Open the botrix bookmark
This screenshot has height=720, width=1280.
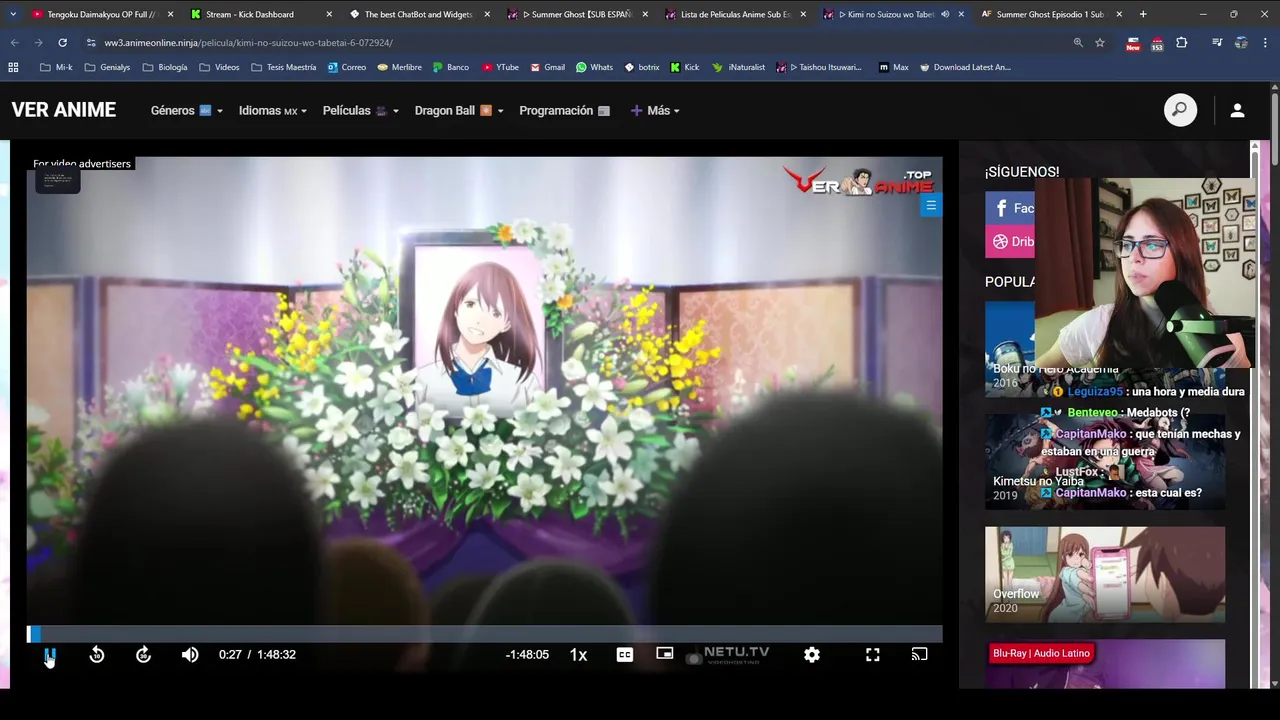[x=642, y=67]
